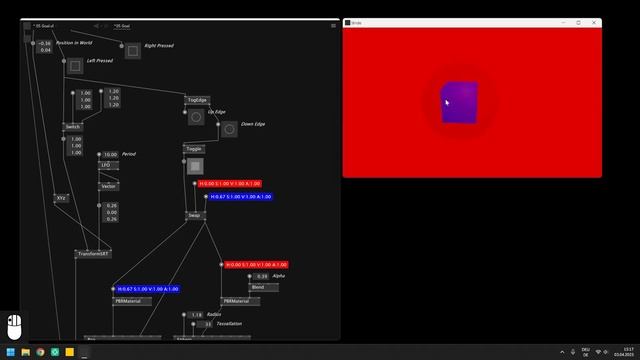The height and width of the screenshot is (360, 640).
Task: Click the back navigation arrow in patch header
Action: click(x=96, y=26)
